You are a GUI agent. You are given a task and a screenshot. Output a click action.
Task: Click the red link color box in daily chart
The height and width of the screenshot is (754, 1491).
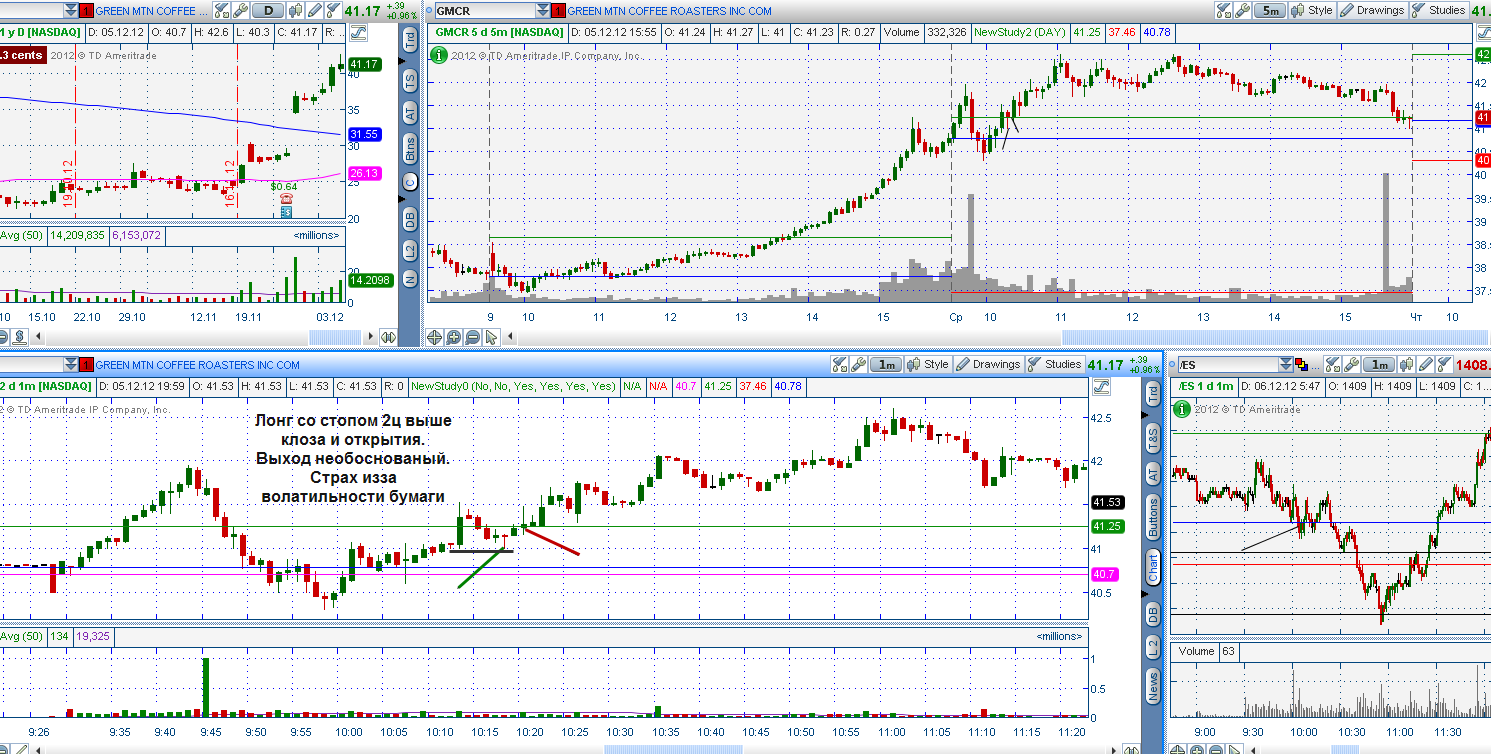[86, 11]
